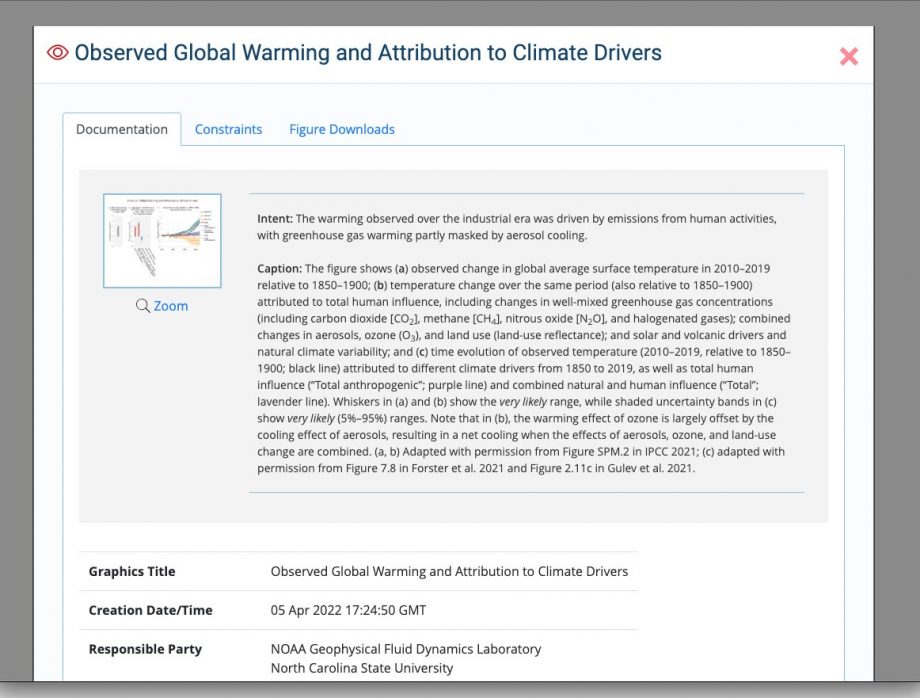The image size is (920, 698).
Task: Click the 05 Apr 2022 timestamp value
Action: click(348, 610)
